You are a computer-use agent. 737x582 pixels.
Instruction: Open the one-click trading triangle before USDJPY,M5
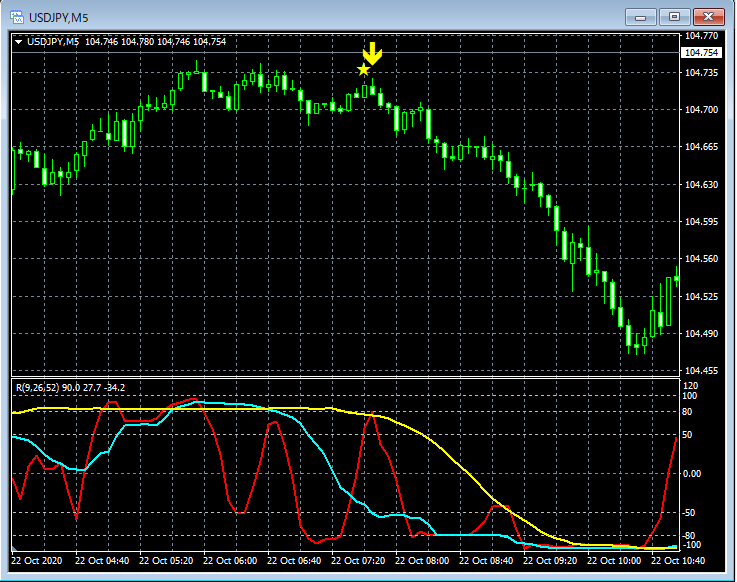point(18,42)
